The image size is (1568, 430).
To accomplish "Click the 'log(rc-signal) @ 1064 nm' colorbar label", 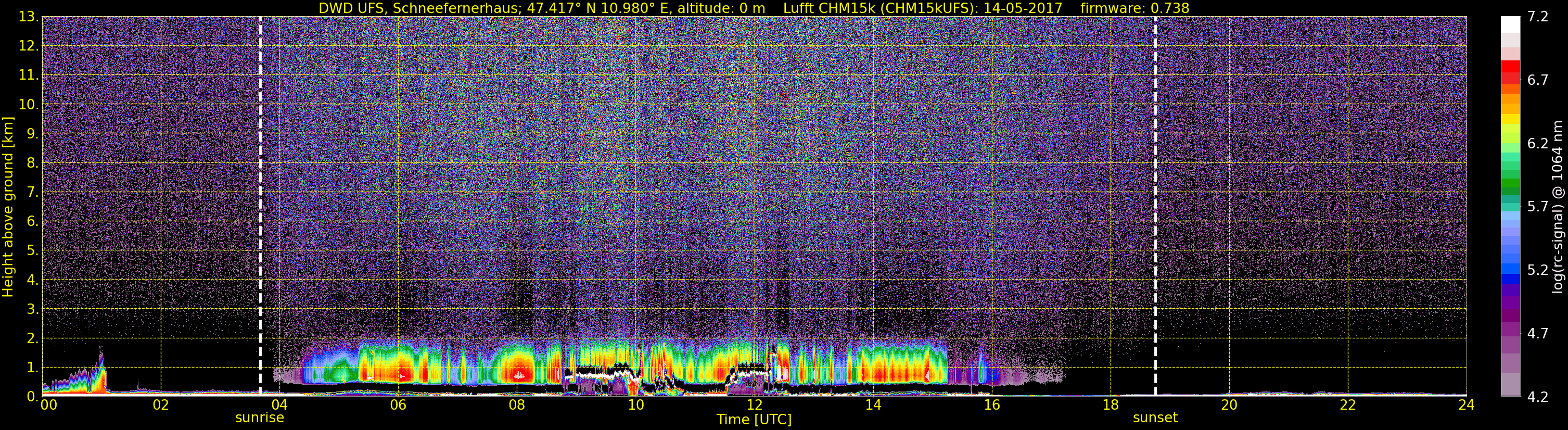I will (1558, 207).
